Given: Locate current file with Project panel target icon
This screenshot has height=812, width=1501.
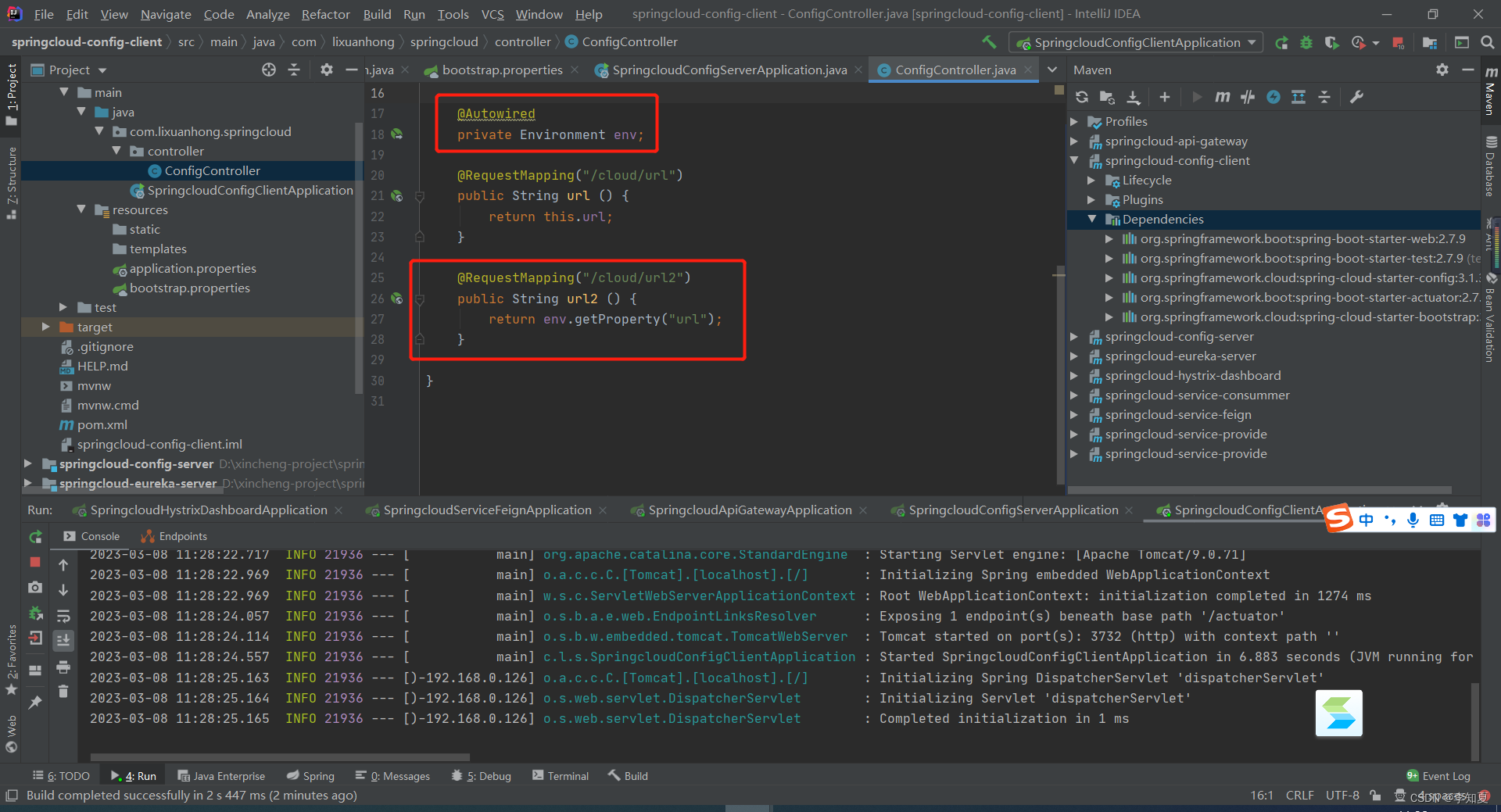Looking at the screenshot, I should pos(269,70).
